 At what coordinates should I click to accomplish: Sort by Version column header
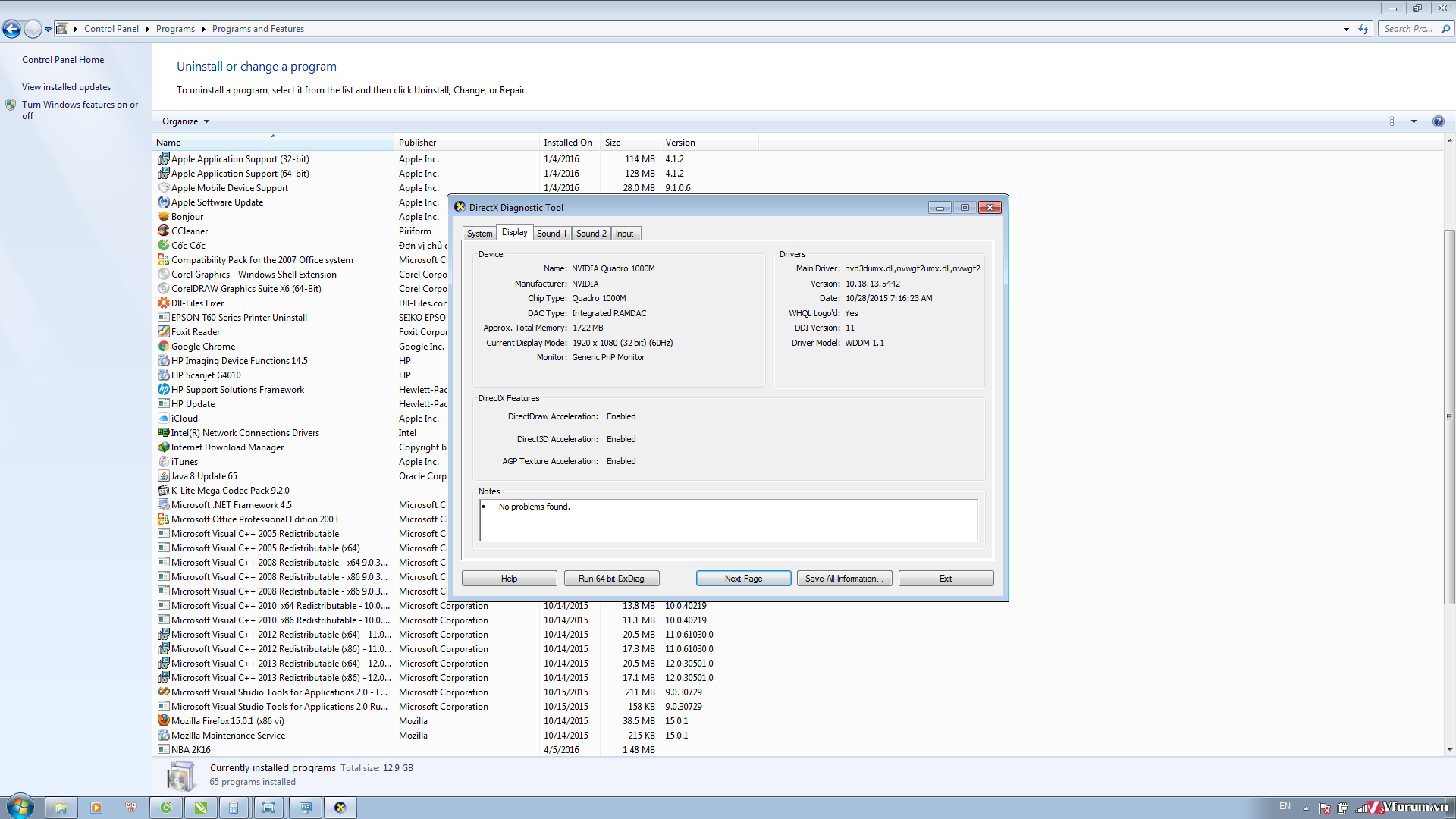tap(710, 143)
